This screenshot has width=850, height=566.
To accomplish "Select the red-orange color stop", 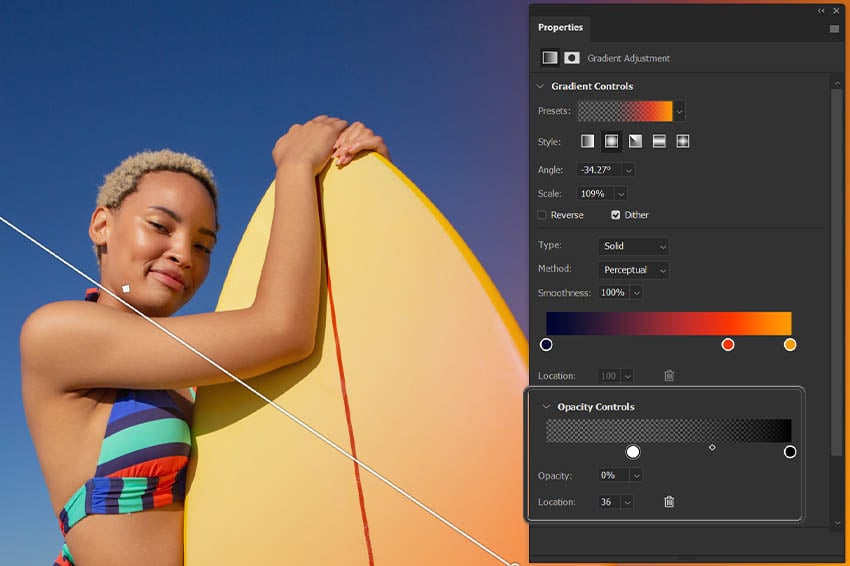I will click(728, 344).
